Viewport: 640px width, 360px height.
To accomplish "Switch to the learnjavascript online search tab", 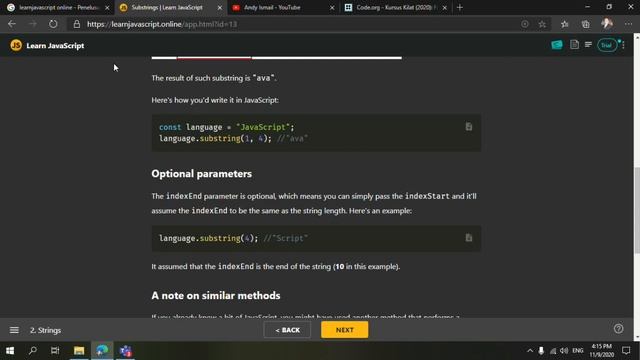I will pyautogui.click(x=56, y=7).
